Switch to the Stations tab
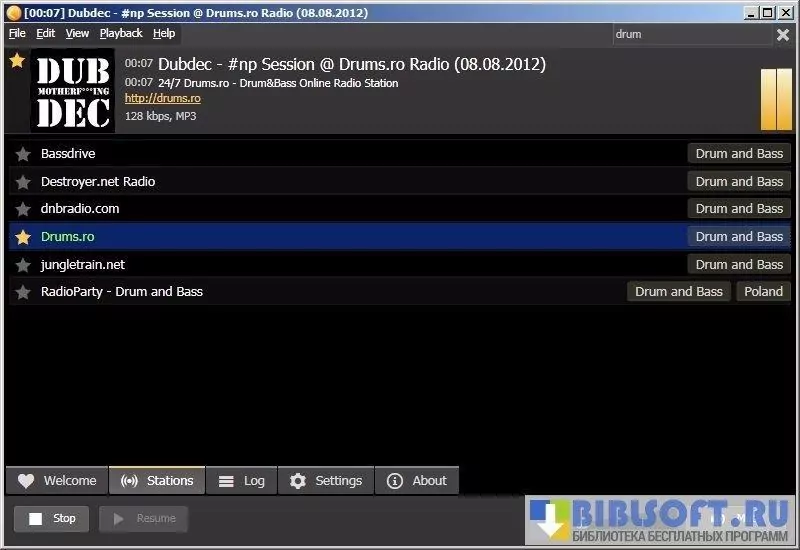Viewport: 800px width, 550px height. (157, 481)
